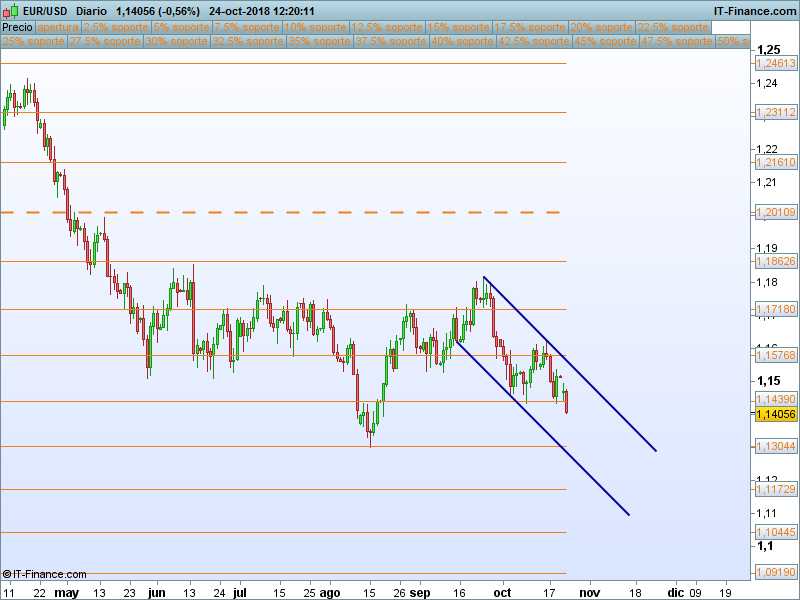This screenshot has height=600, width=800.
Task: Click the ago label on time axis
Action: (x=330, y=593)
